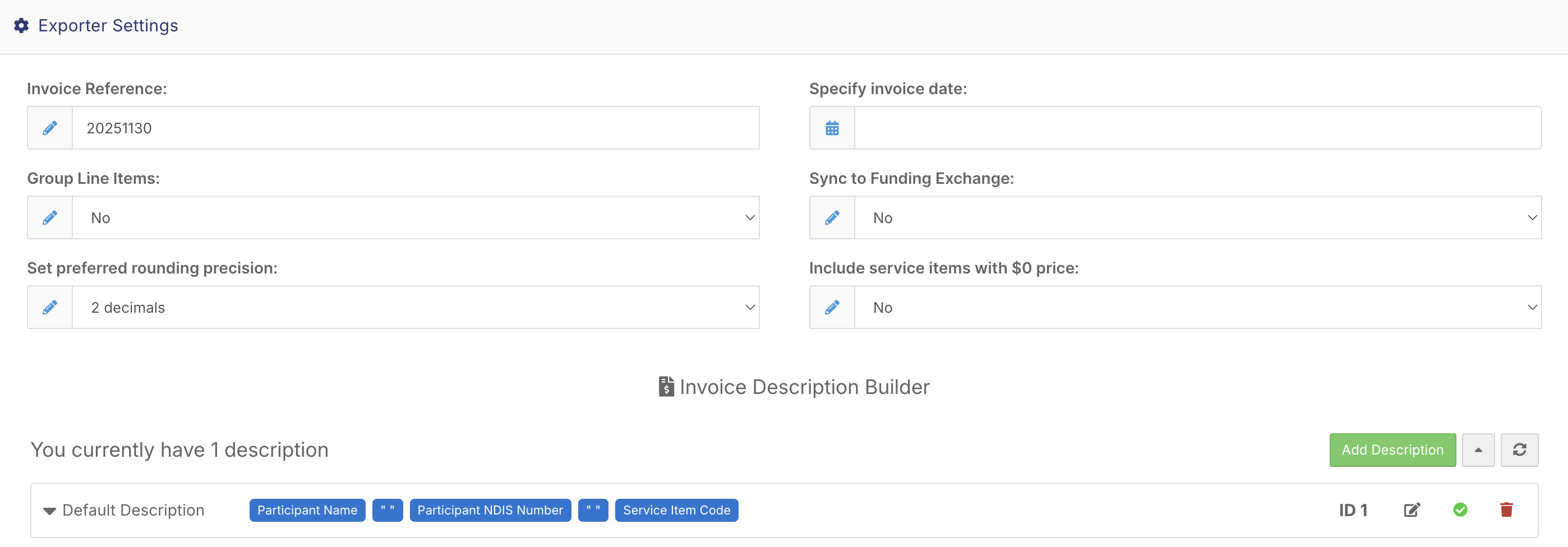The width and height of the screenshot is (1568, 547).
Task: Click the Participant NDIS Number tag
Action: point(490,510)
